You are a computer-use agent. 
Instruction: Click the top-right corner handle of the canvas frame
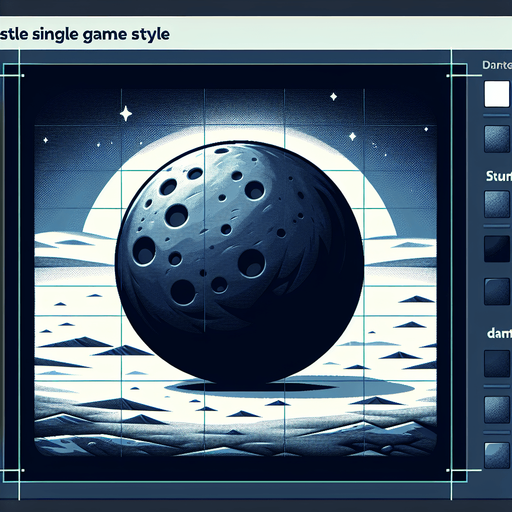pos(448,76)
